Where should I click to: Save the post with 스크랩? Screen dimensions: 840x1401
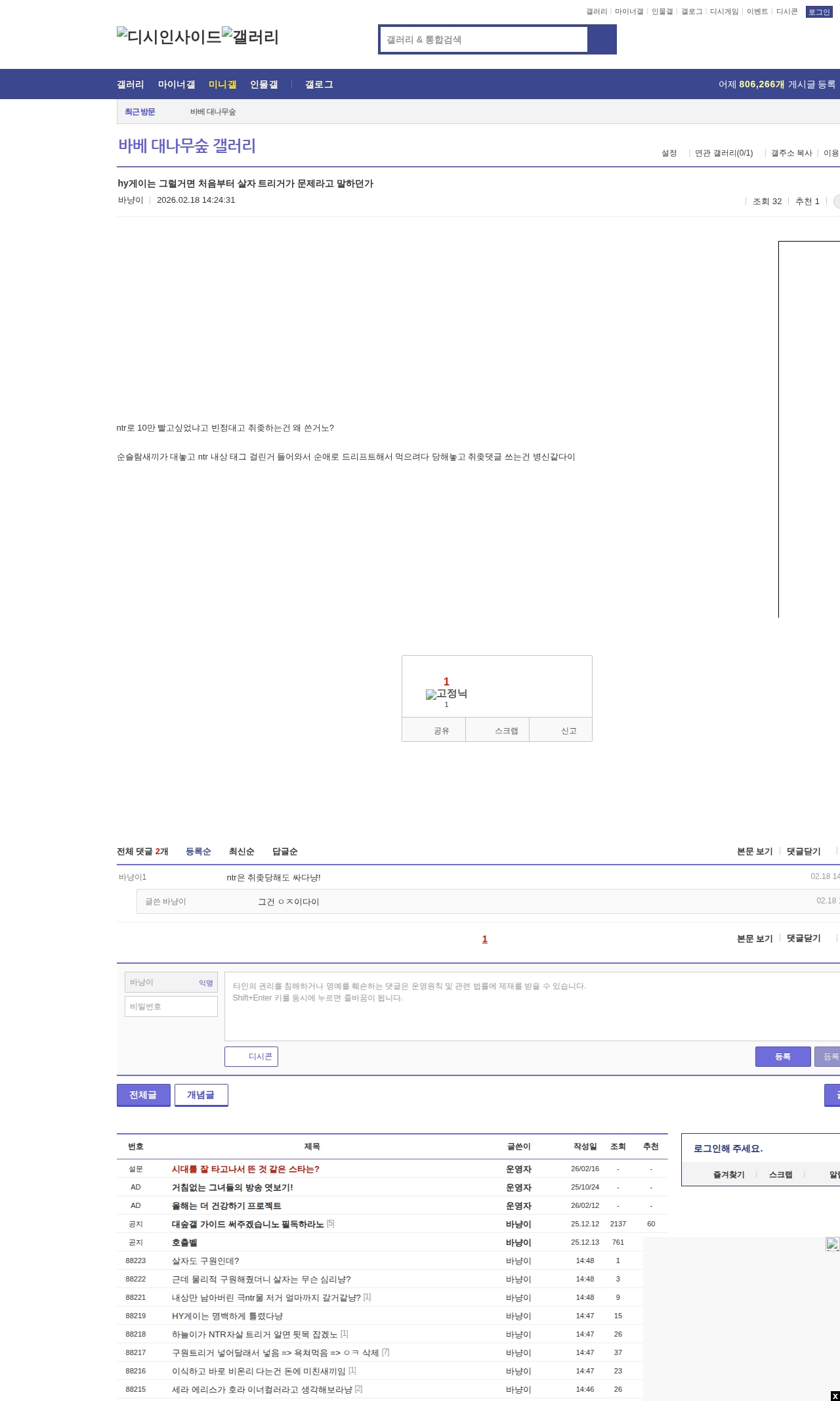click(x=497, y=730)
